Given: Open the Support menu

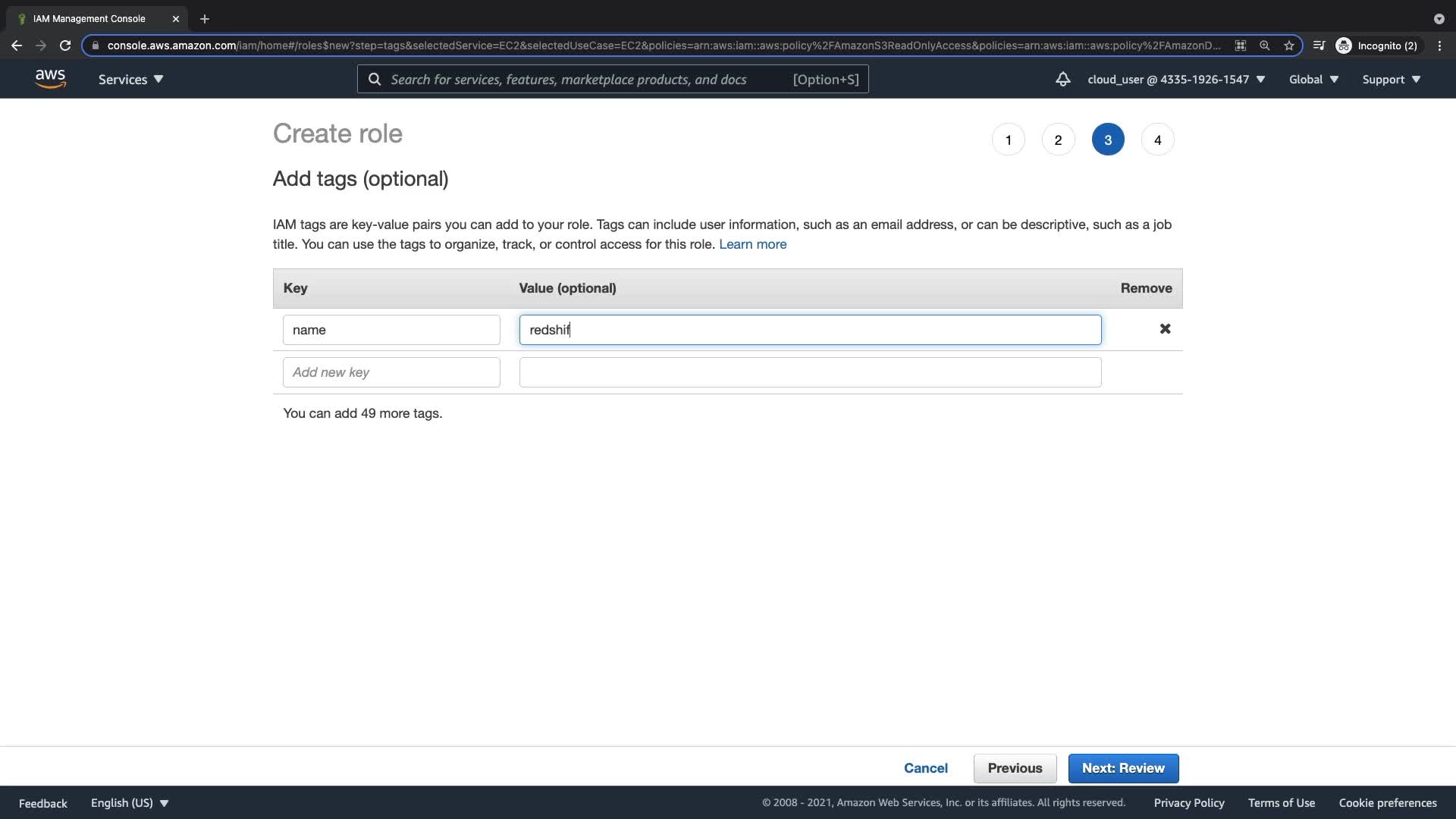Looking at the screenshot, I should click(1391, 80).
